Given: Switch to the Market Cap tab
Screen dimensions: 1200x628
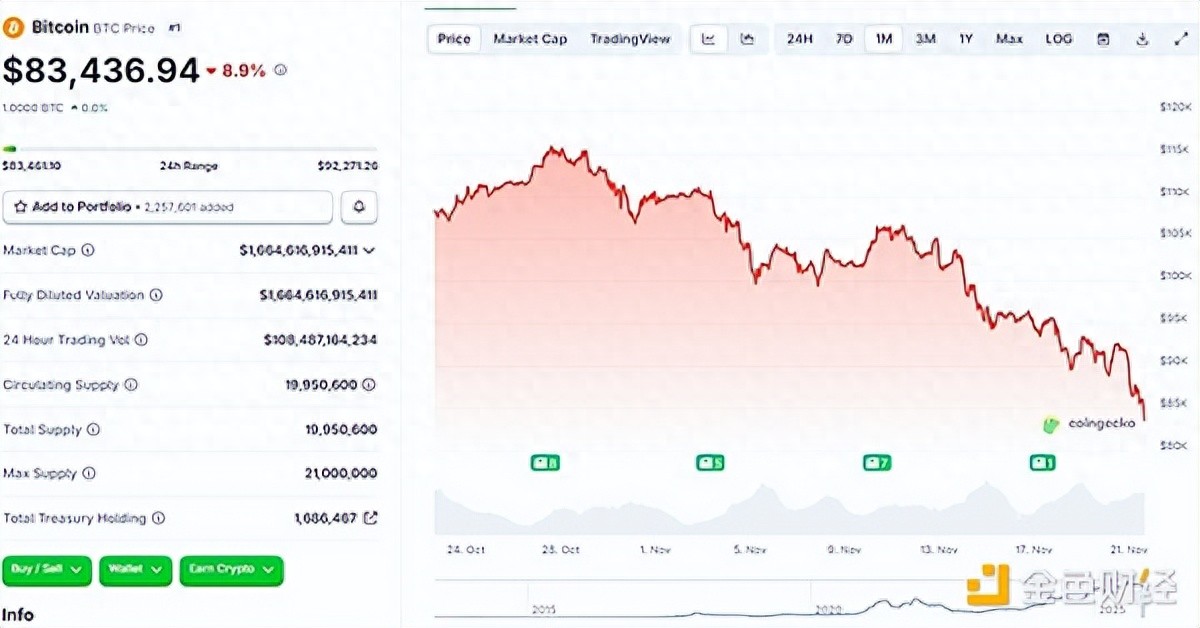Looking at the screenshot, I should point(530,39).
